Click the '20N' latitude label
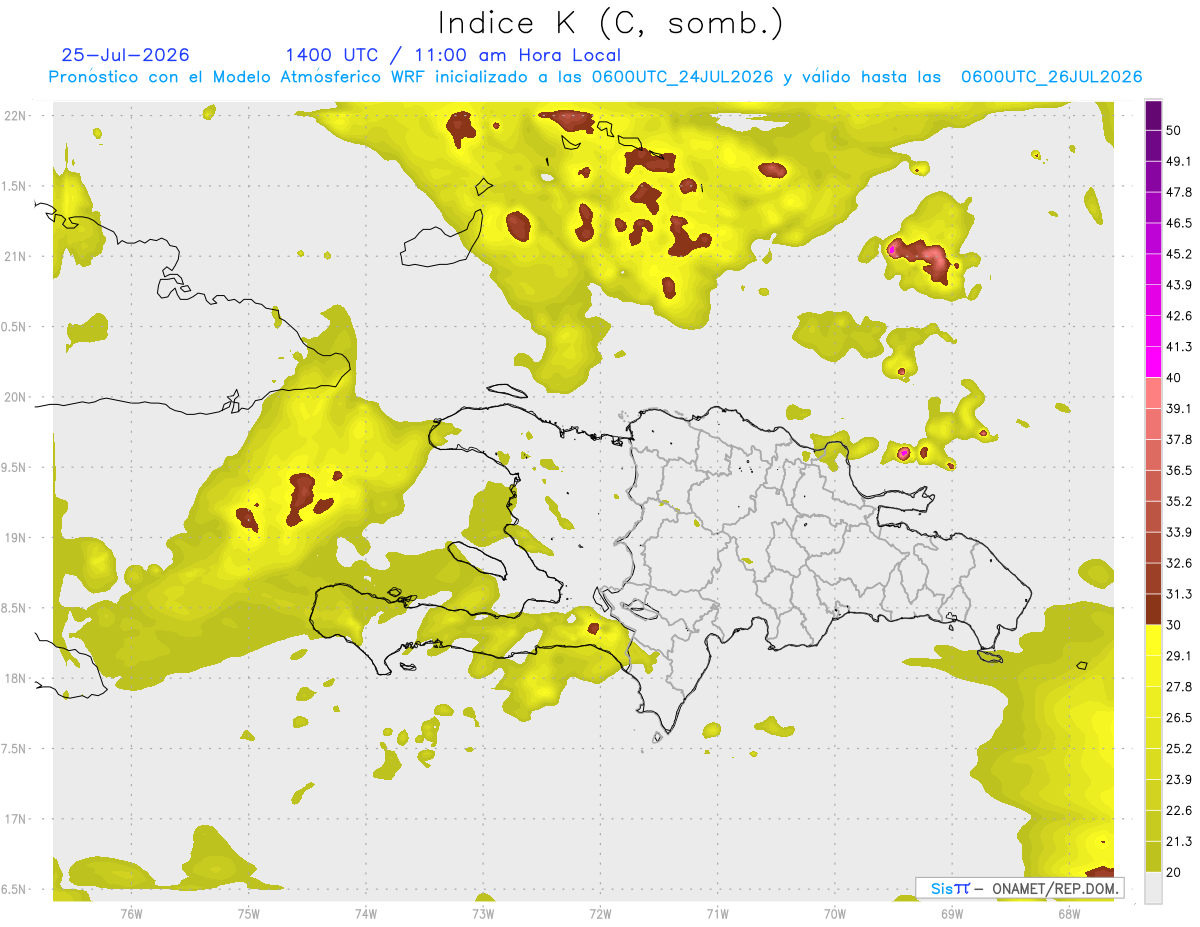This screenshot has height=927, width=1200. pos(15,397)
